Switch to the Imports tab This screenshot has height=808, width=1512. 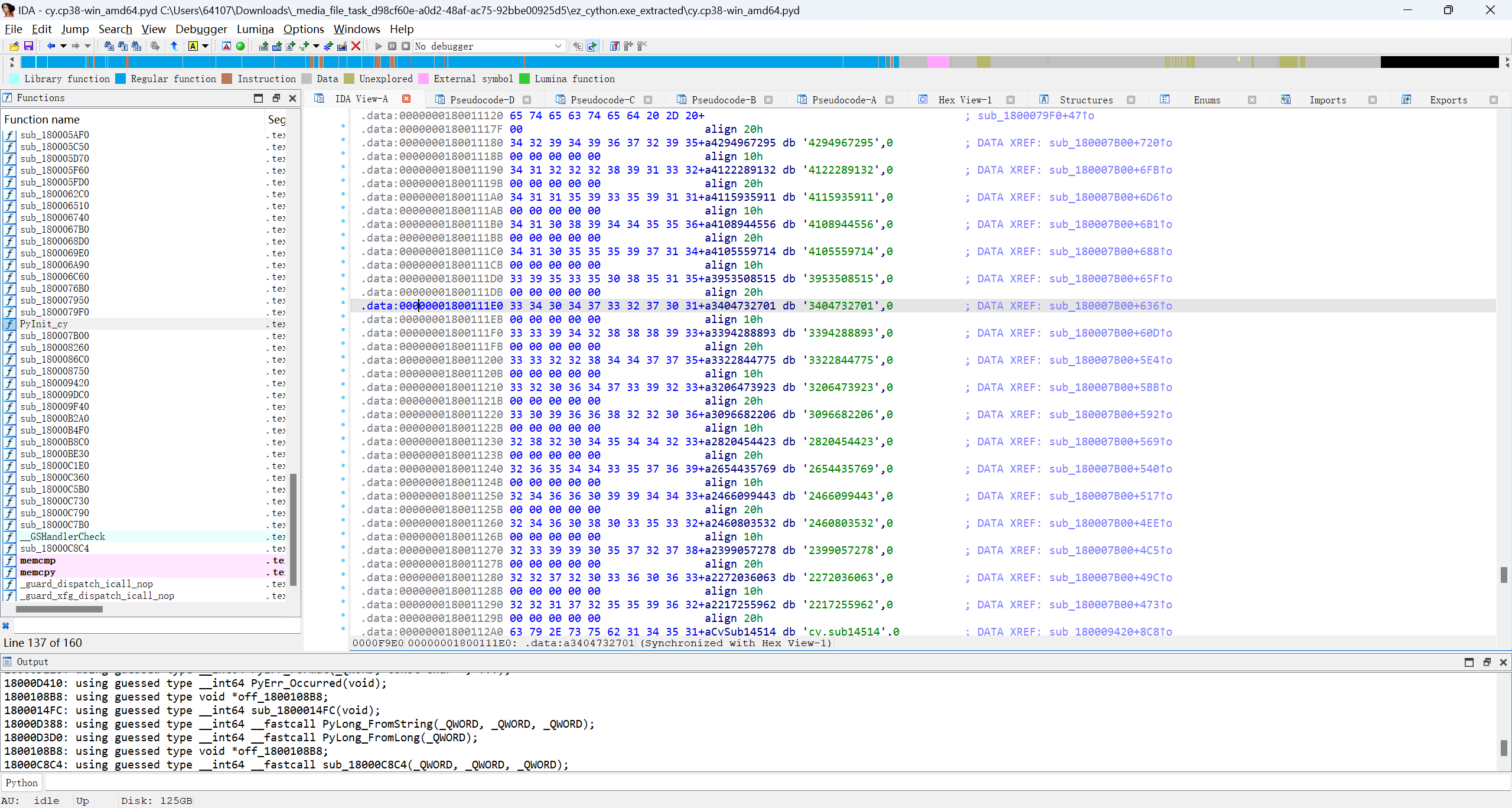pos(1328,100)
